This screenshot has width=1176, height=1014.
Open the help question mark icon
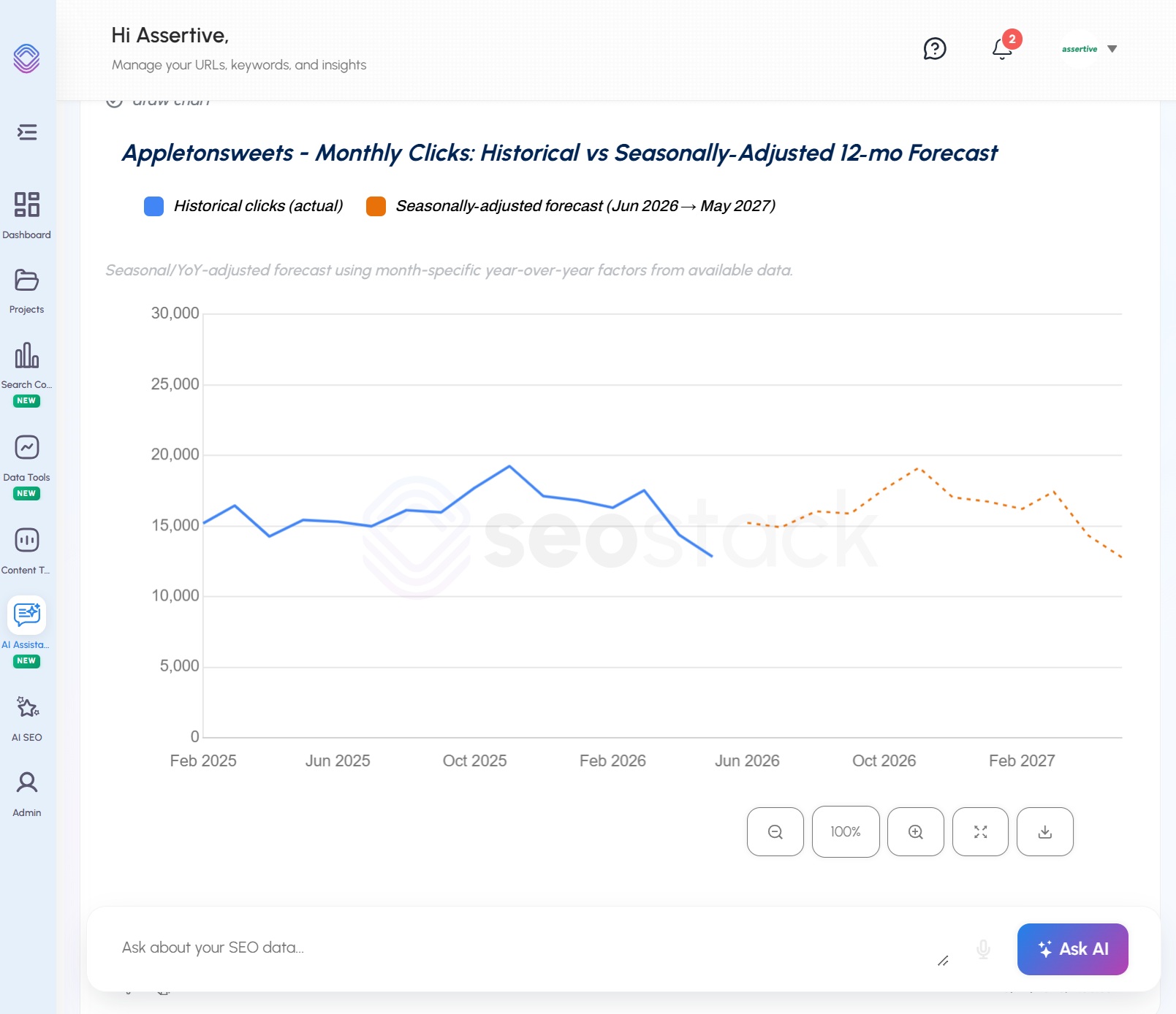coord(935,49)
